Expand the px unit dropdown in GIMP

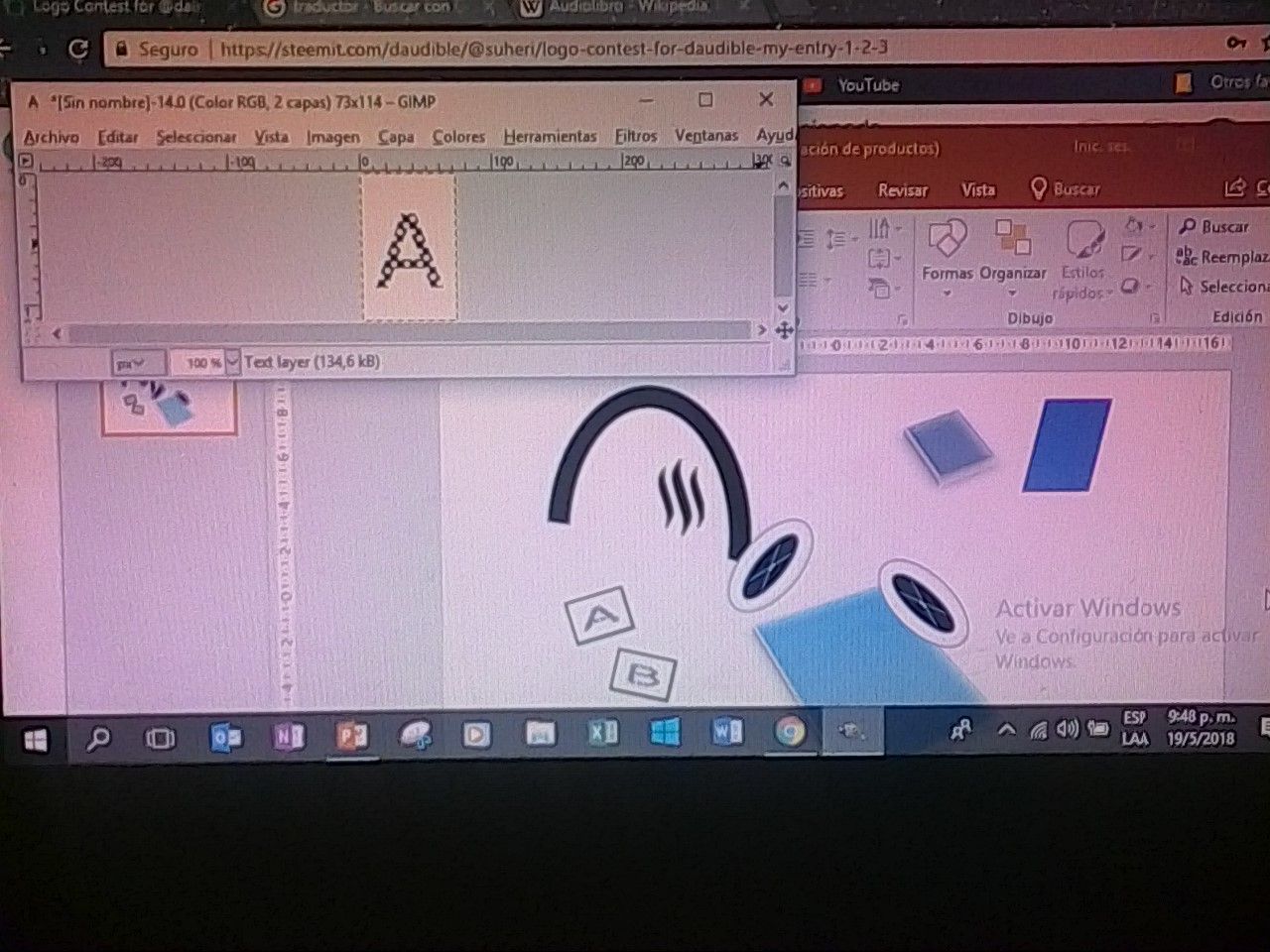(138, 364)
